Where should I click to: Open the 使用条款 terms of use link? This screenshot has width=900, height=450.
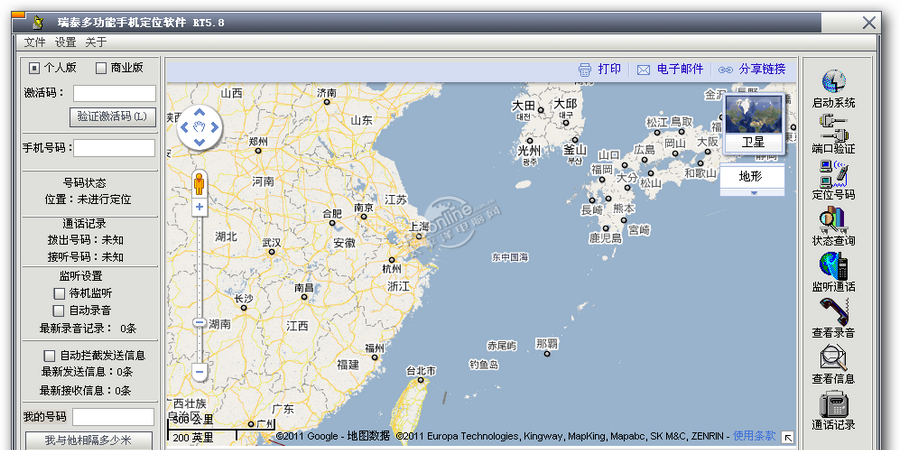point(754,436)
